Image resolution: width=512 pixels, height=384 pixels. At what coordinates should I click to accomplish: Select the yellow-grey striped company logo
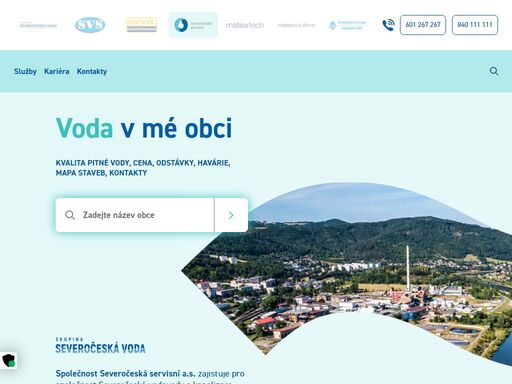[142, 25]
